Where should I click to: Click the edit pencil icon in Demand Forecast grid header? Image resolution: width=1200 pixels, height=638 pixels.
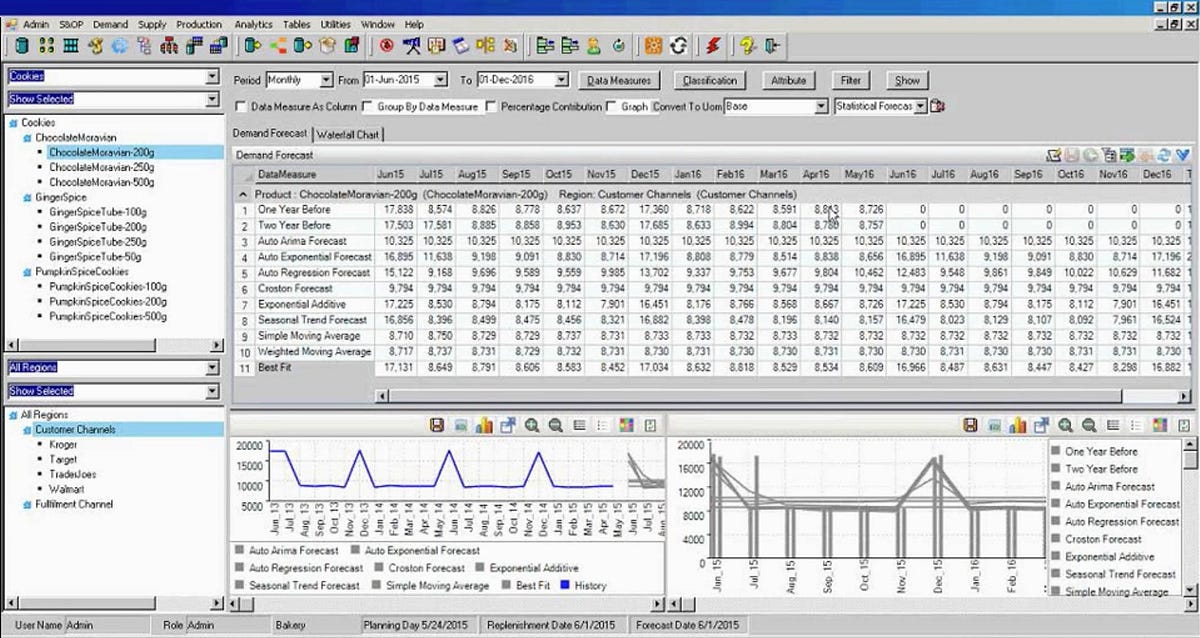point(1054,155)
